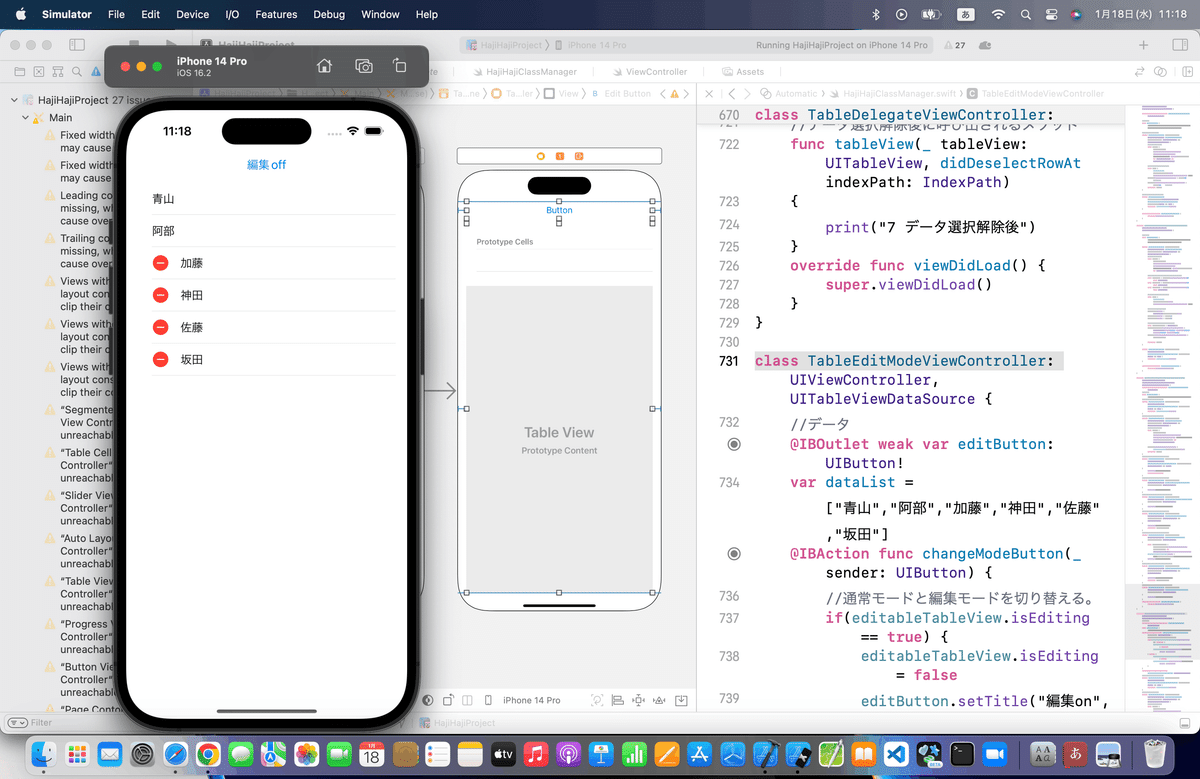Open the Debug menu
The width and height of the screenshot is (1200, 779).
pyautogui.click(x=329, y=14)
